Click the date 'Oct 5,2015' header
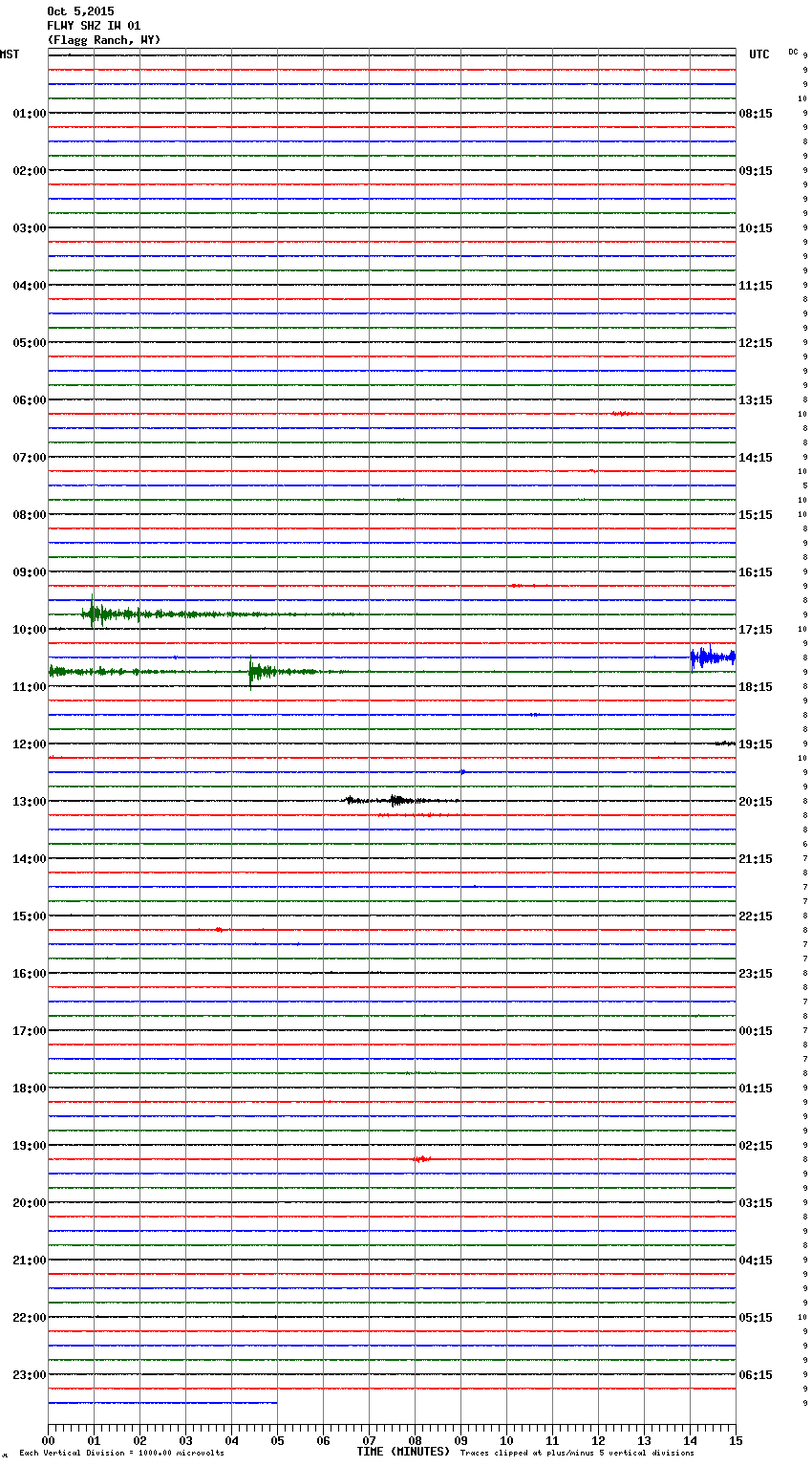812x1466 pixels. click(x=80, y=11)
